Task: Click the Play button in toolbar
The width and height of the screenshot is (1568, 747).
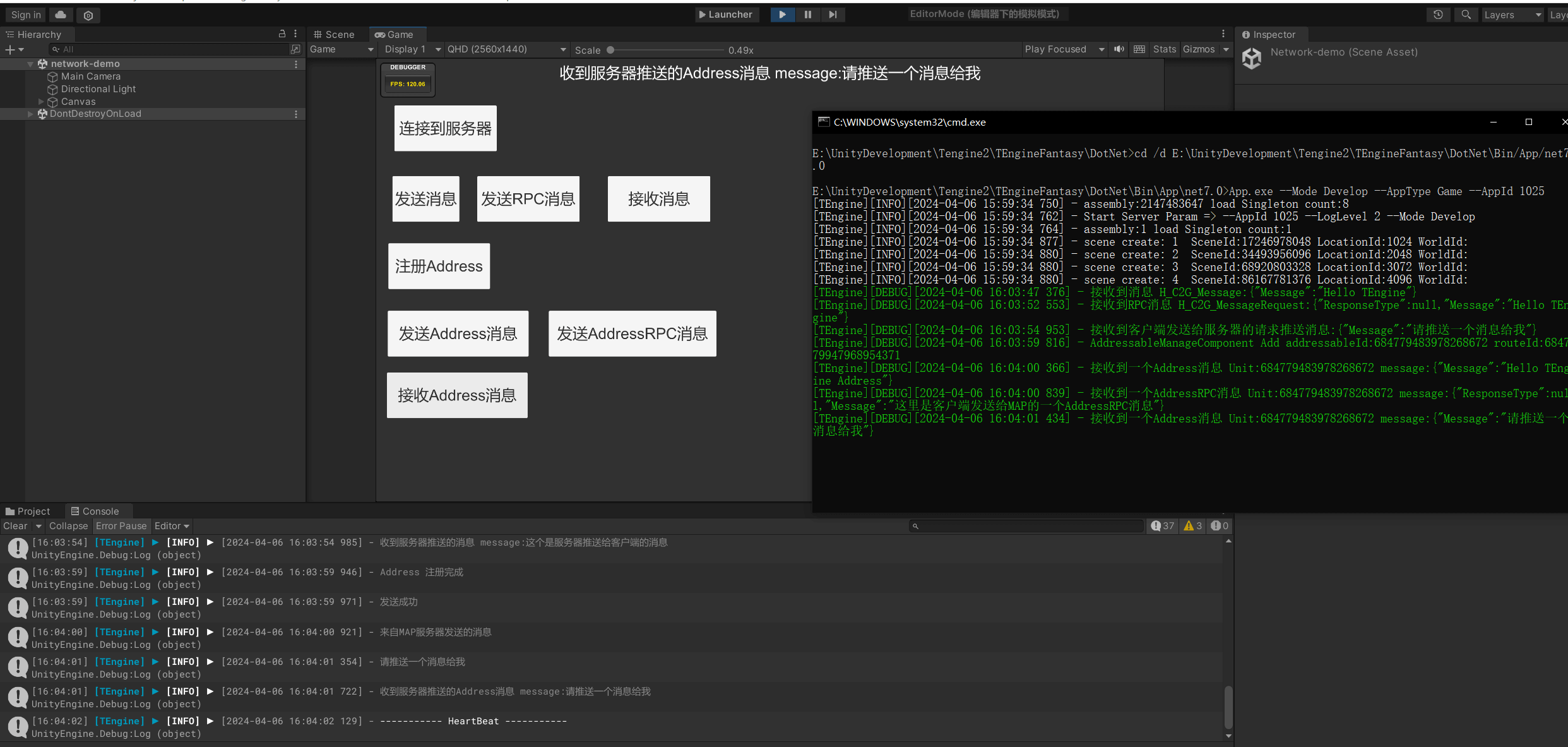Action: click(782, 15)
